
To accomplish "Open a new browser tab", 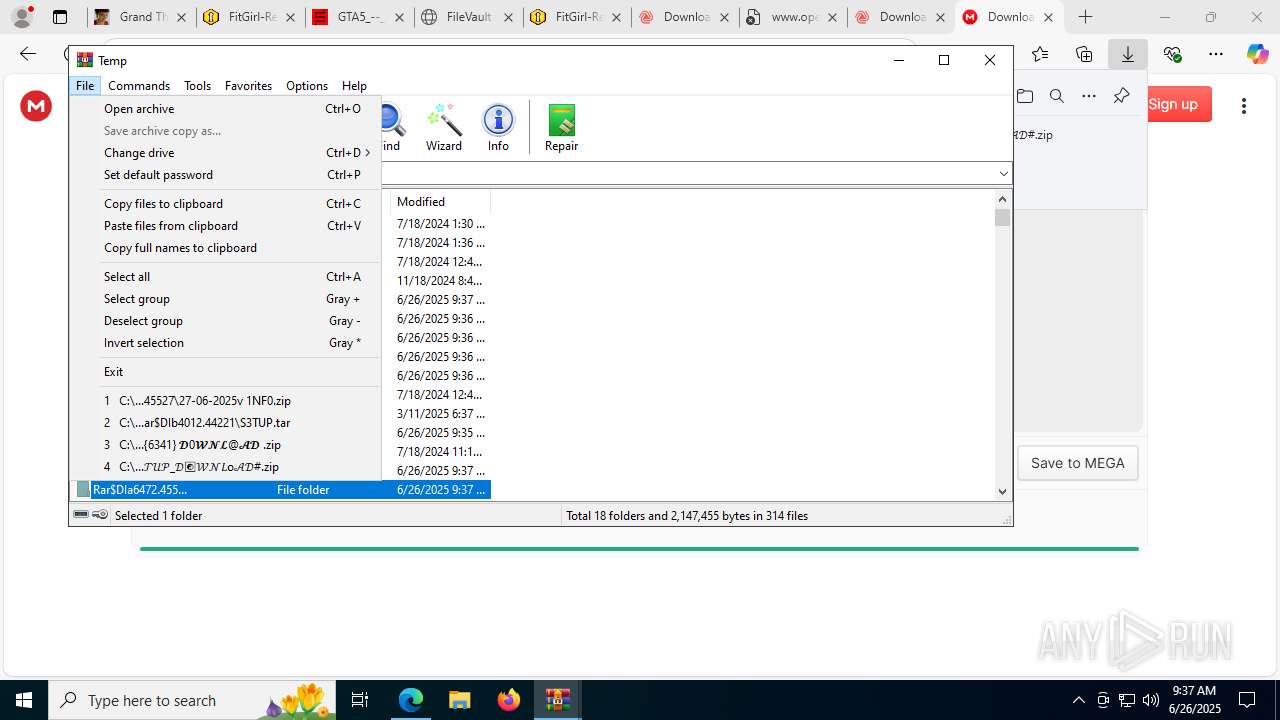I will pos(1085,17).
